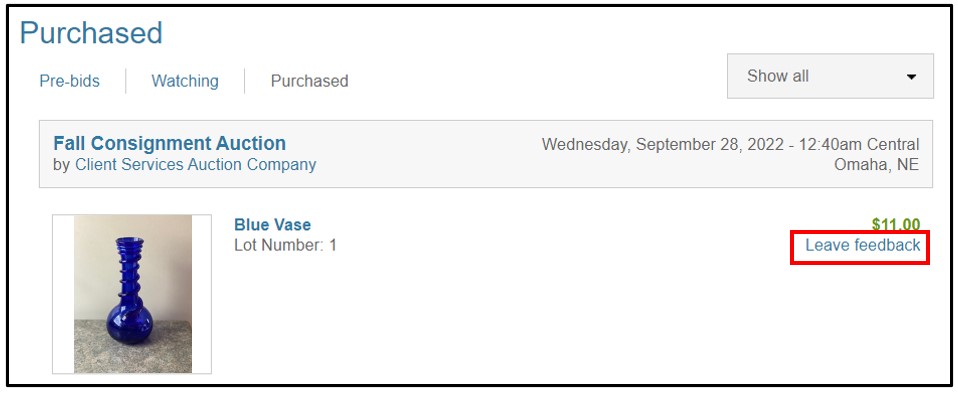
Task: Open the Pre-bids tab
Action: pos(69,81)
